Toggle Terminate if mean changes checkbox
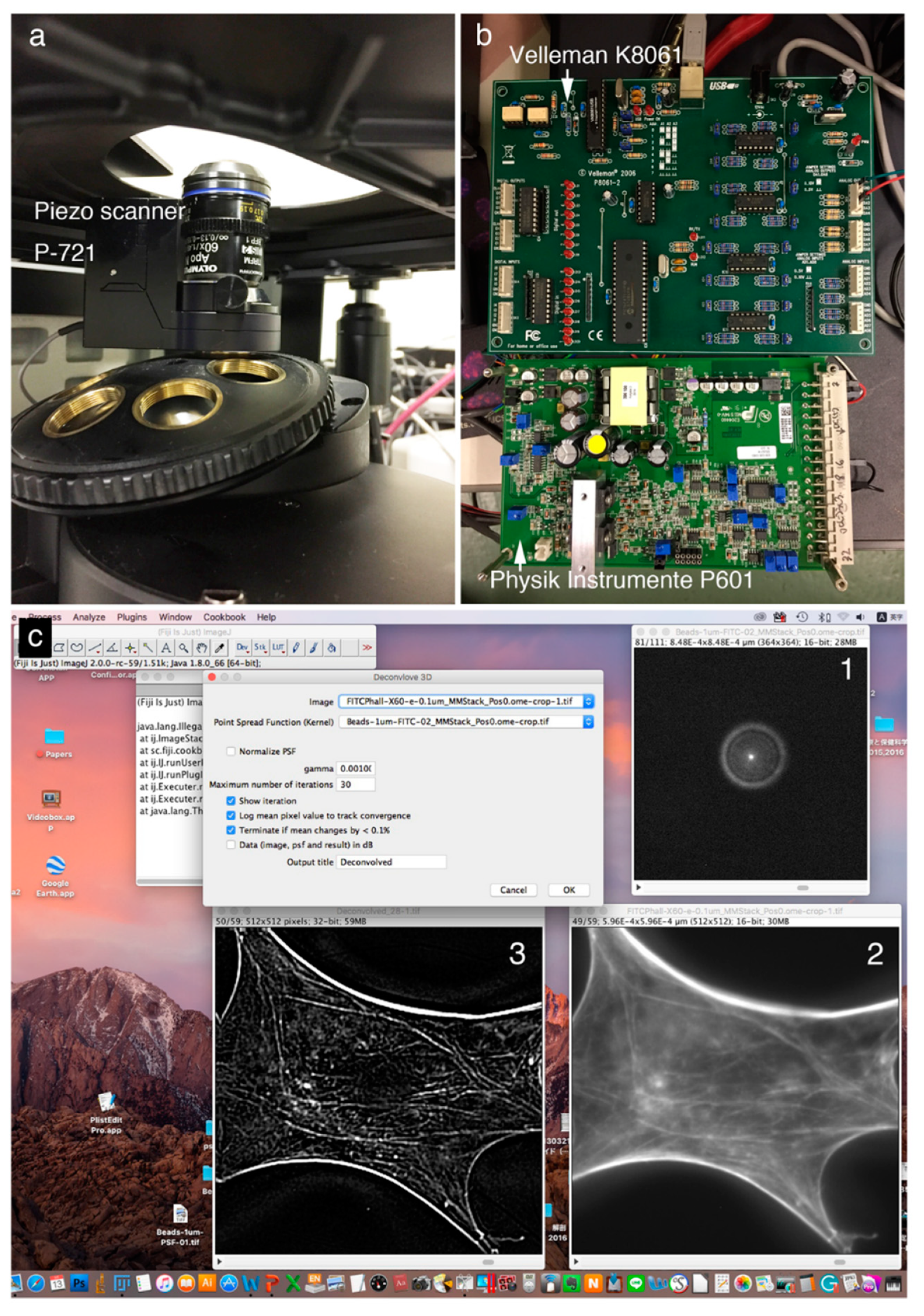 pyautogui.click(x=231, y=830)
